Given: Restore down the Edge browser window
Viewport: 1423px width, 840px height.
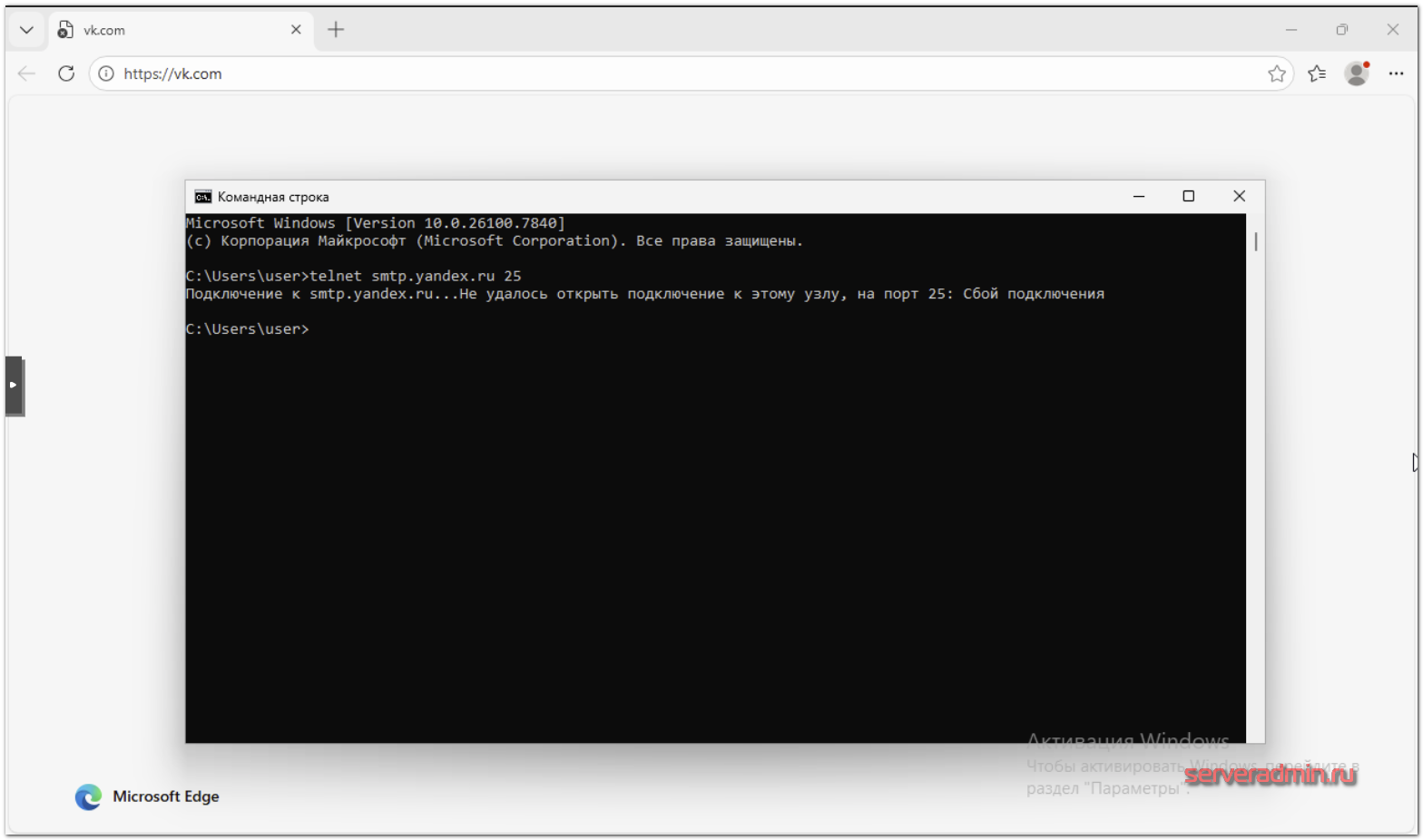Looking at the screenshot, I should 1341,30.
